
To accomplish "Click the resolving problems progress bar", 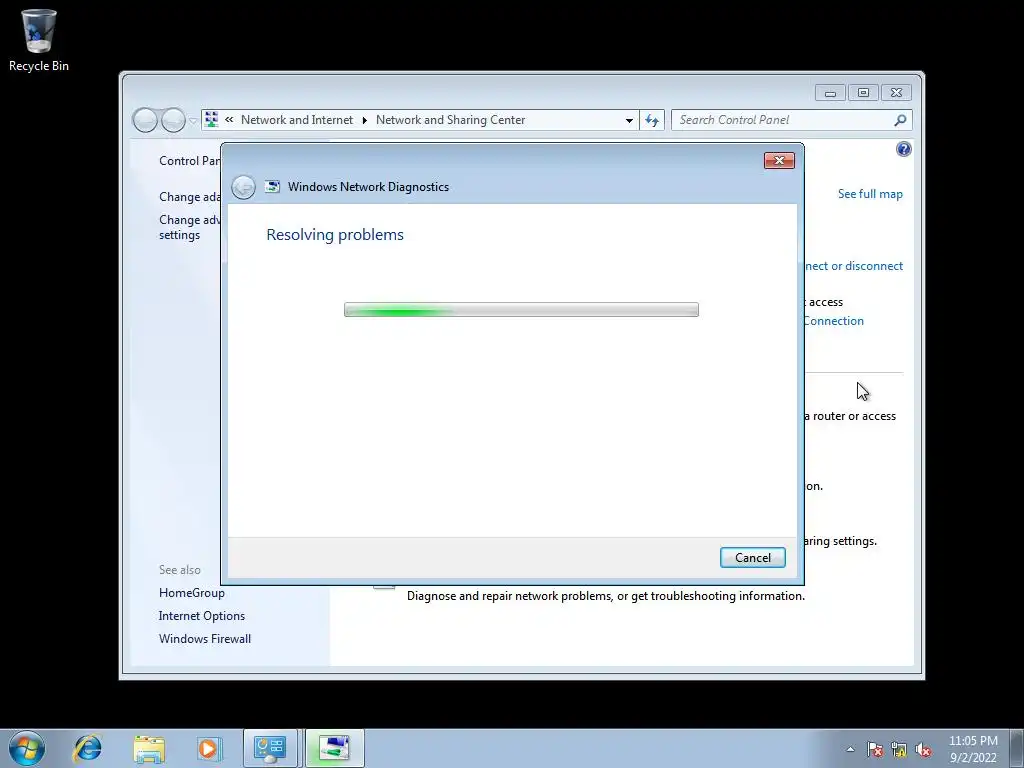I will 521,310.
